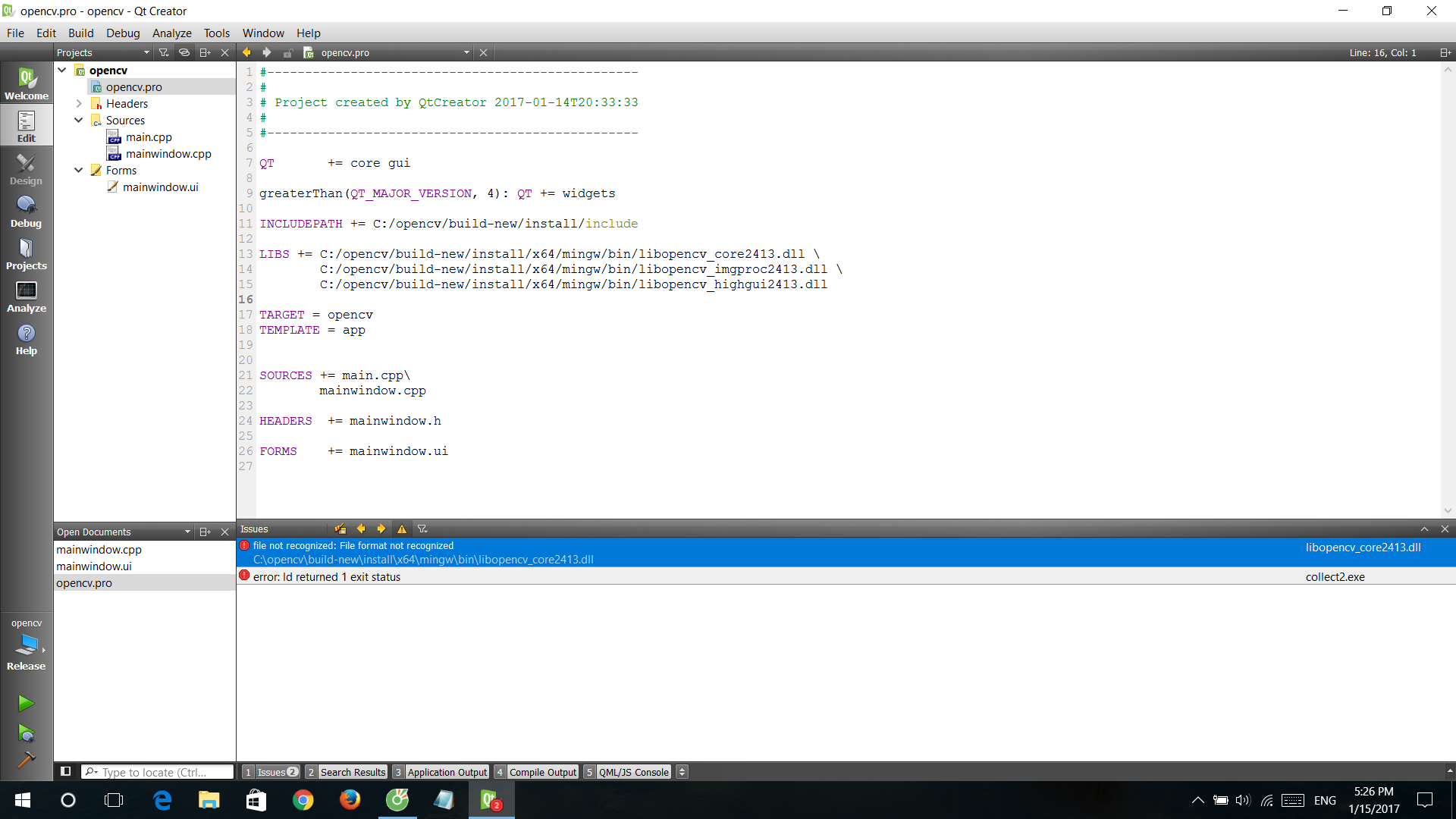Open Help mode in sidebar
This screenshot has height=819, width=1456.
(27, 339)
